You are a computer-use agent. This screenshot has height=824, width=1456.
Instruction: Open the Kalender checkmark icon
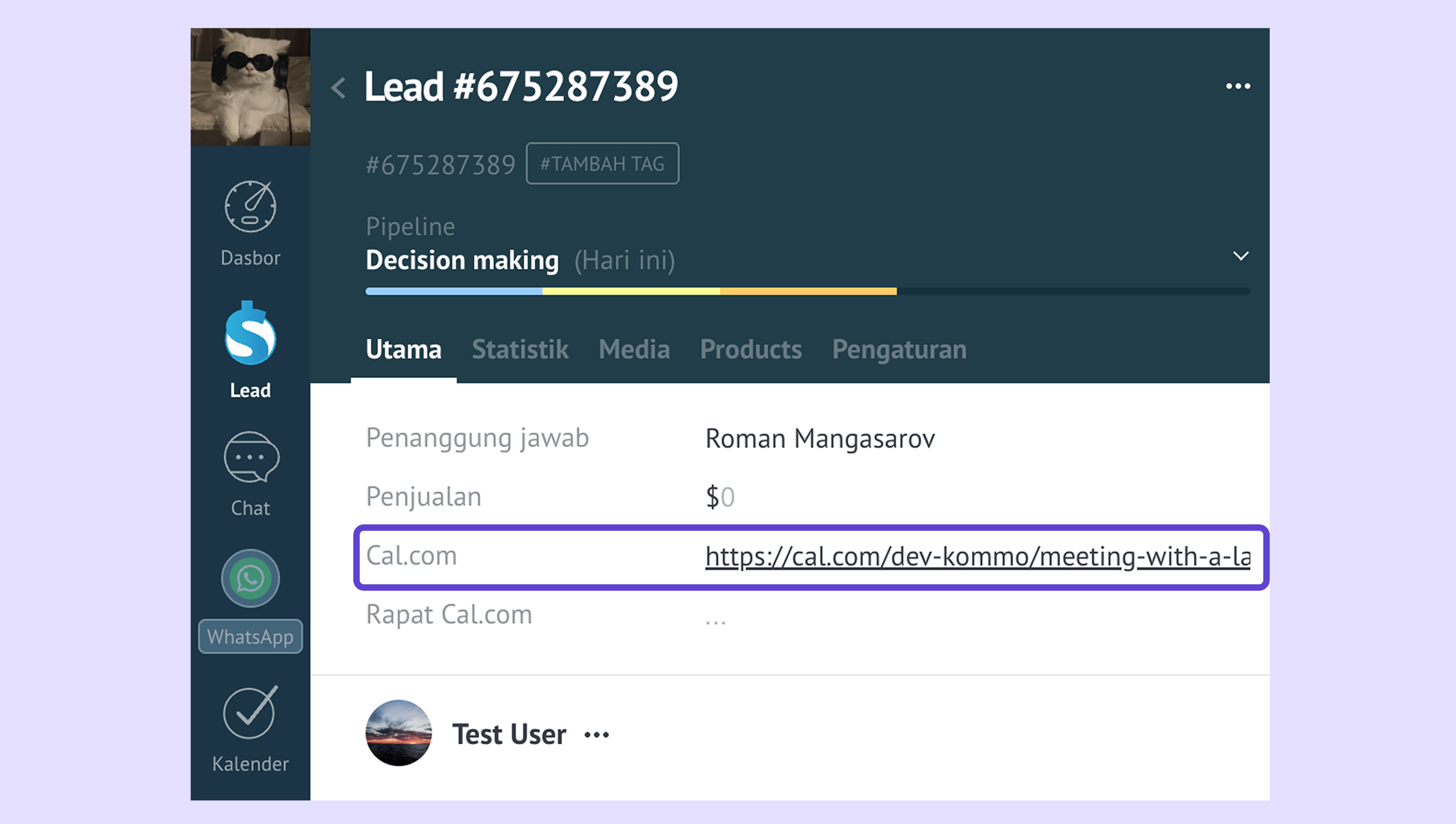250,713
